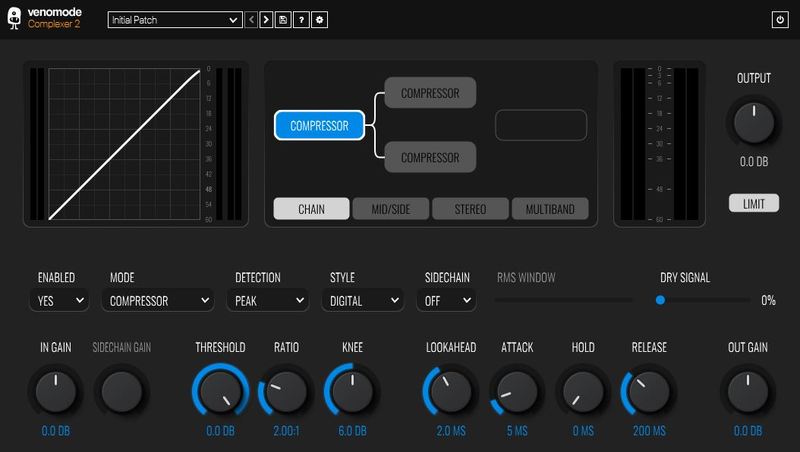
Task: Click the Knee 6.0 DB value
Action: tap(352, 431)
